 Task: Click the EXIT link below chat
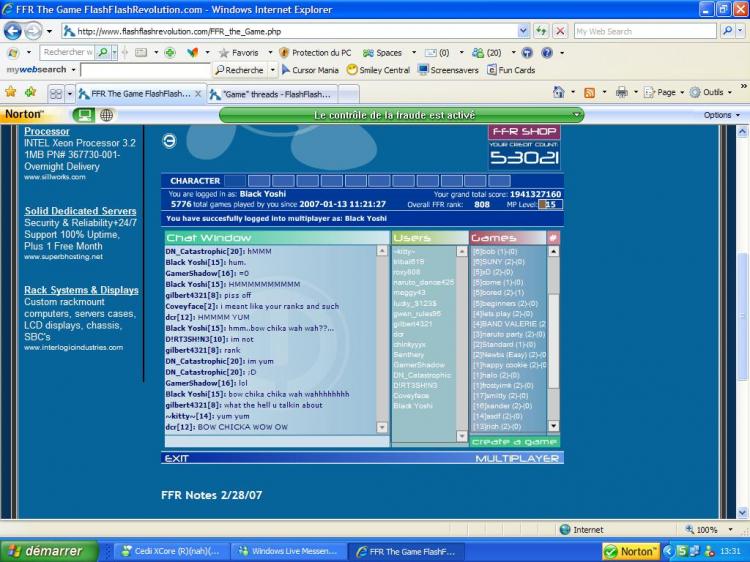tap(177, 458)
